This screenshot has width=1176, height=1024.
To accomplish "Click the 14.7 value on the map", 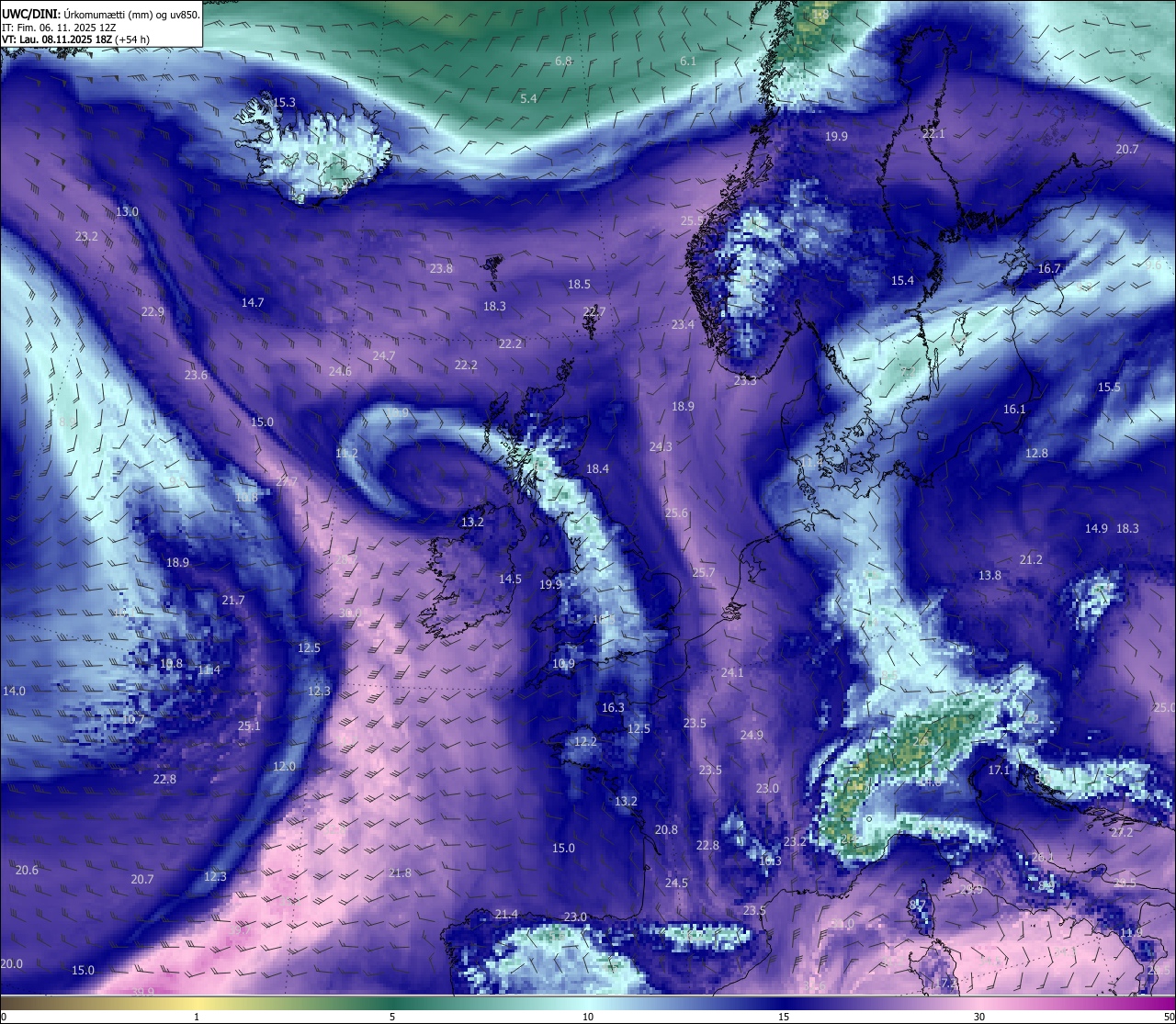I will click(253, 302).
